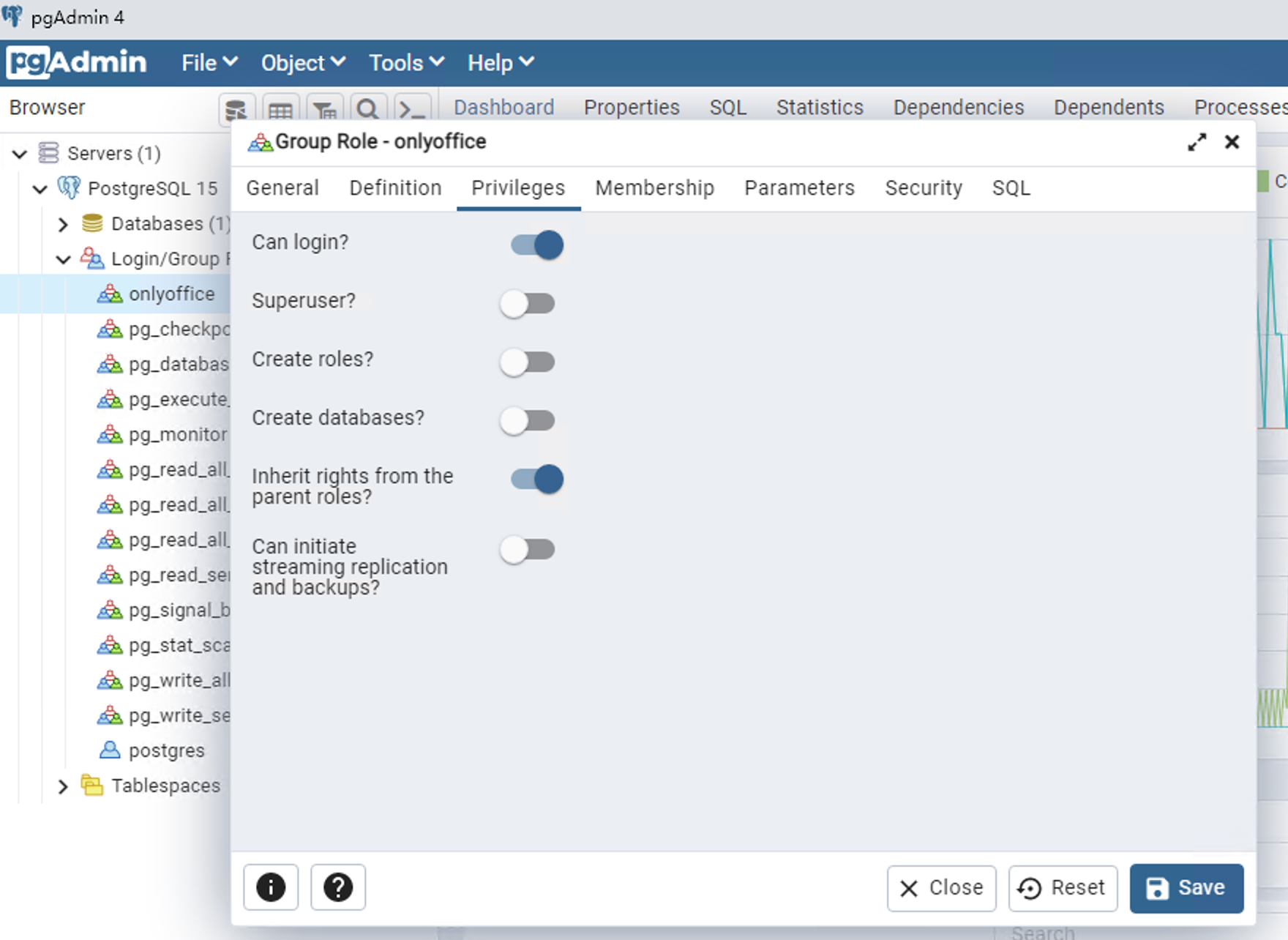Click the onlyoffice role icon in tree
The image size is (1288, 940).
110,294
